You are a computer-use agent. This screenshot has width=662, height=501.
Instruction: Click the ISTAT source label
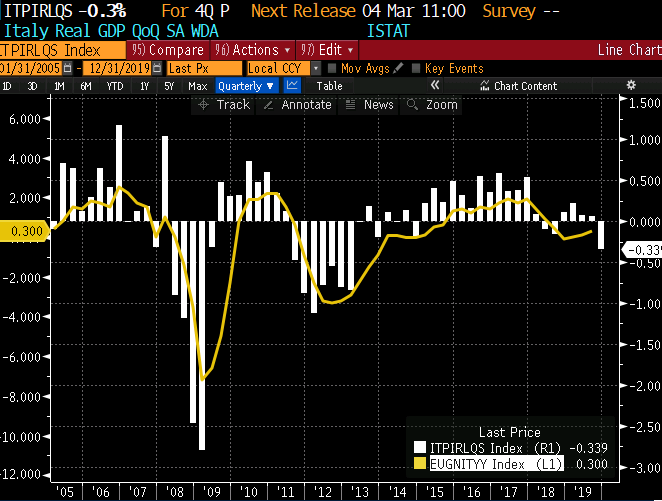388,31
